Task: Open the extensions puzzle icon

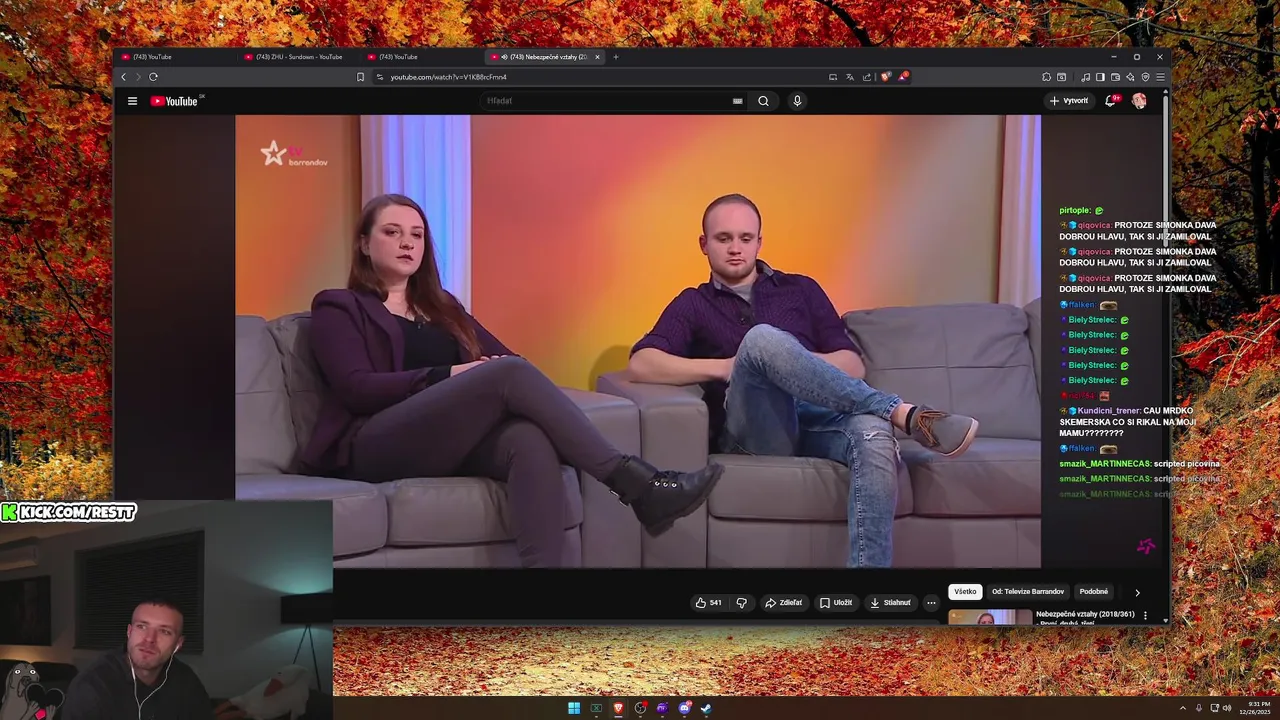Action: coord(1046,77)
